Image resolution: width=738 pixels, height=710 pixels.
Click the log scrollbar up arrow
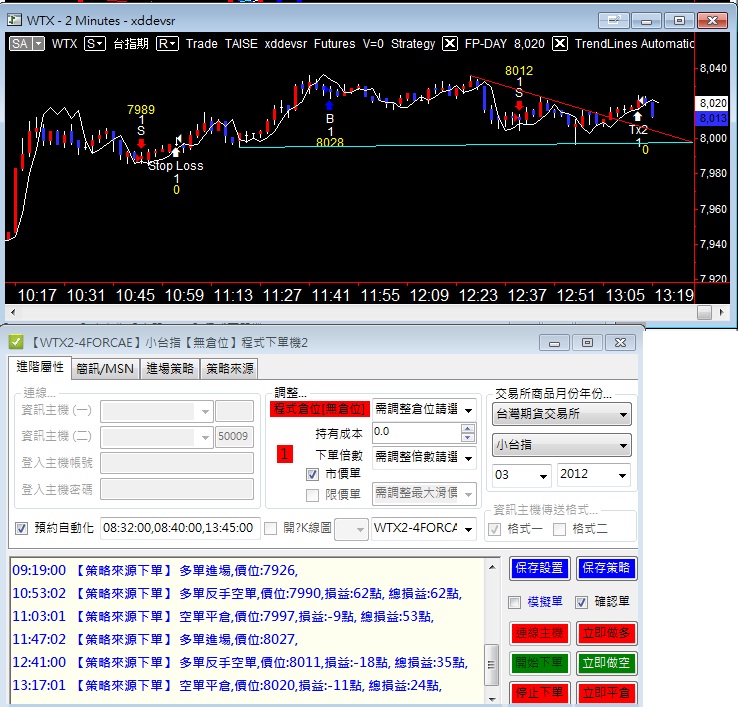coord(492,566)
